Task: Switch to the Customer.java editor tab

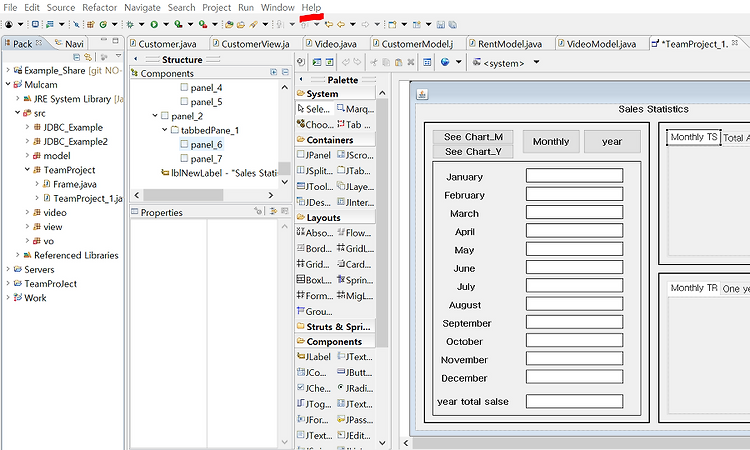Action: pos(167,44)
